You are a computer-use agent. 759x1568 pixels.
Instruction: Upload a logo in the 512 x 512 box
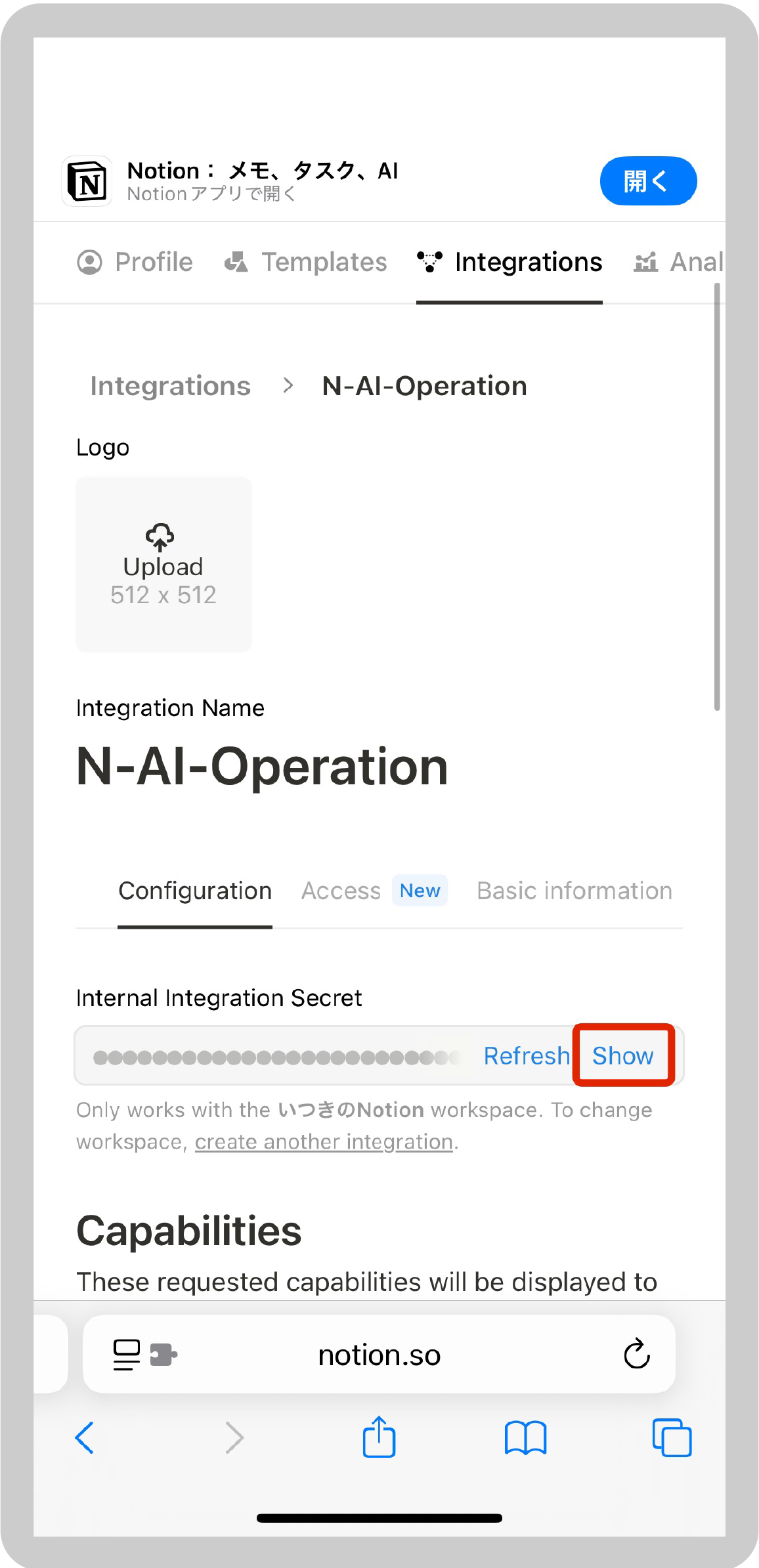coord(163,564)
